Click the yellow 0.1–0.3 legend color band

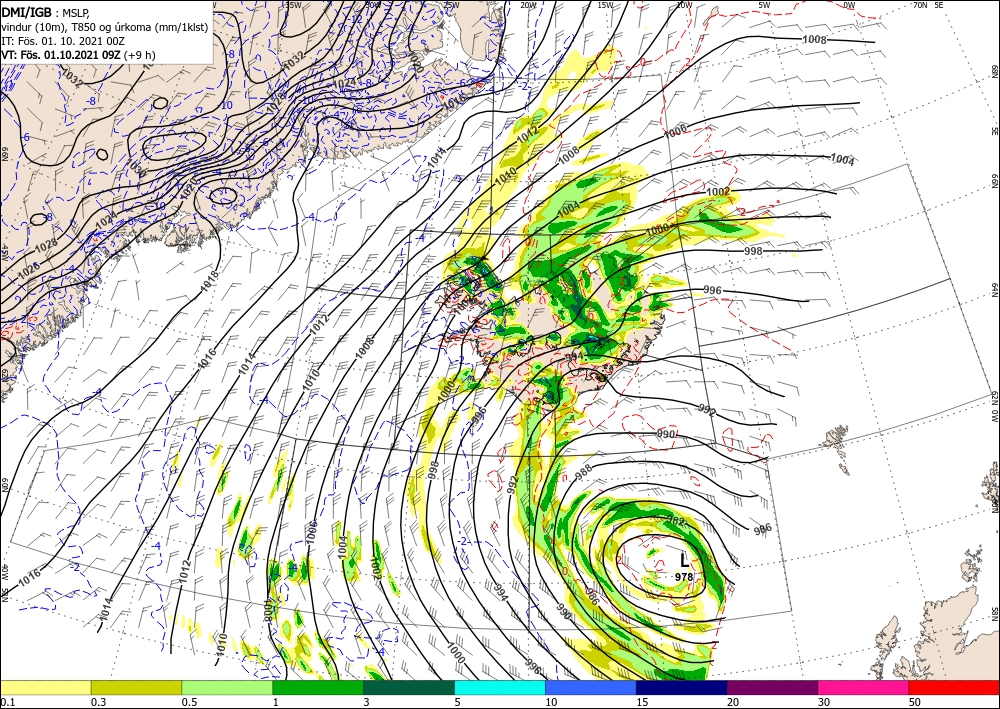[45, 687]
